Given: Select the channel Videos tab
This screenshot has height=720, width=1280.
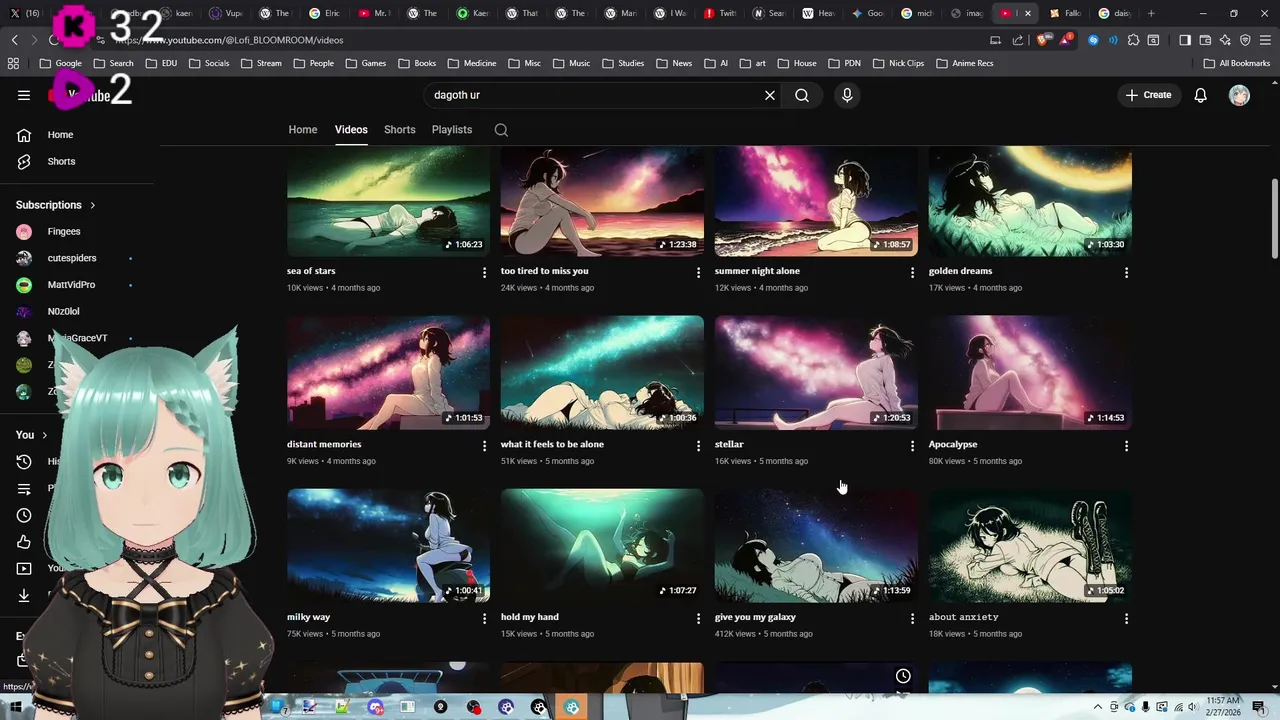Looking at the screenshot, I should (x=351, y=130).
